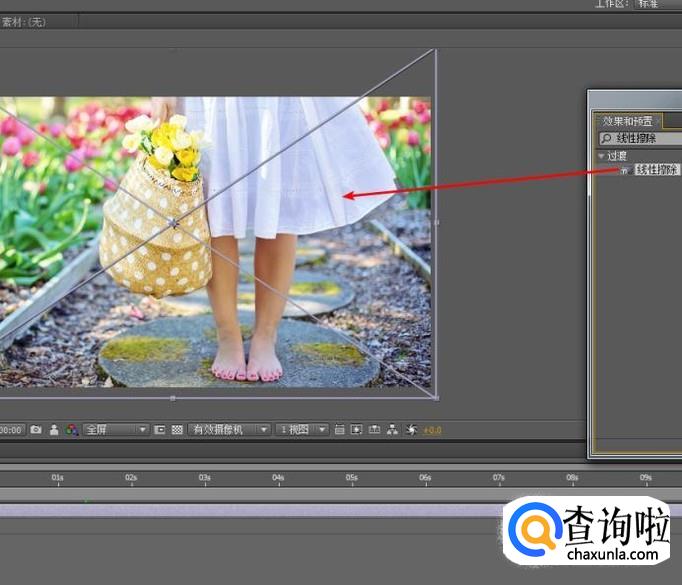Toggle the region of interest icon
This screenshot has height=585, width=682.
160,430
